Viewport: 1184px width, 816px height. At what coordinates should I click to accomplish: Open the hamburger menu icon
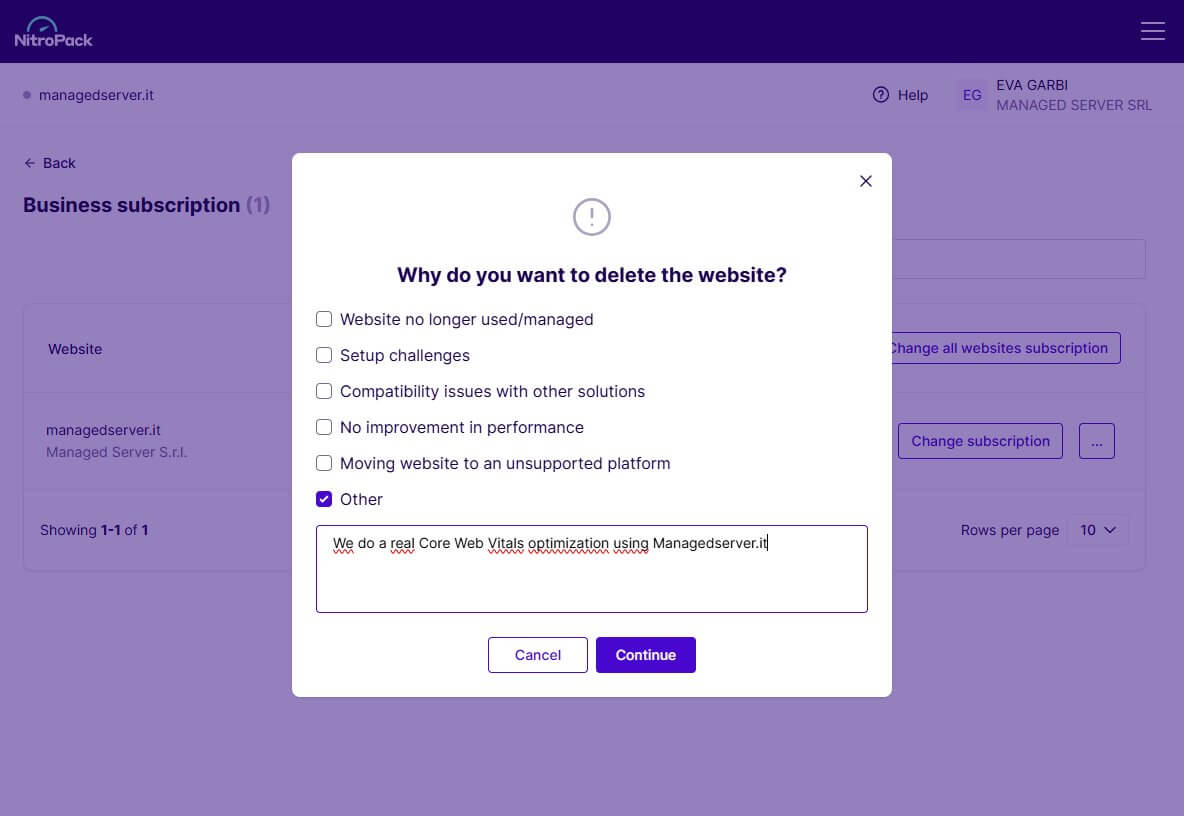pyautogui.click(x=1152, y=31)
